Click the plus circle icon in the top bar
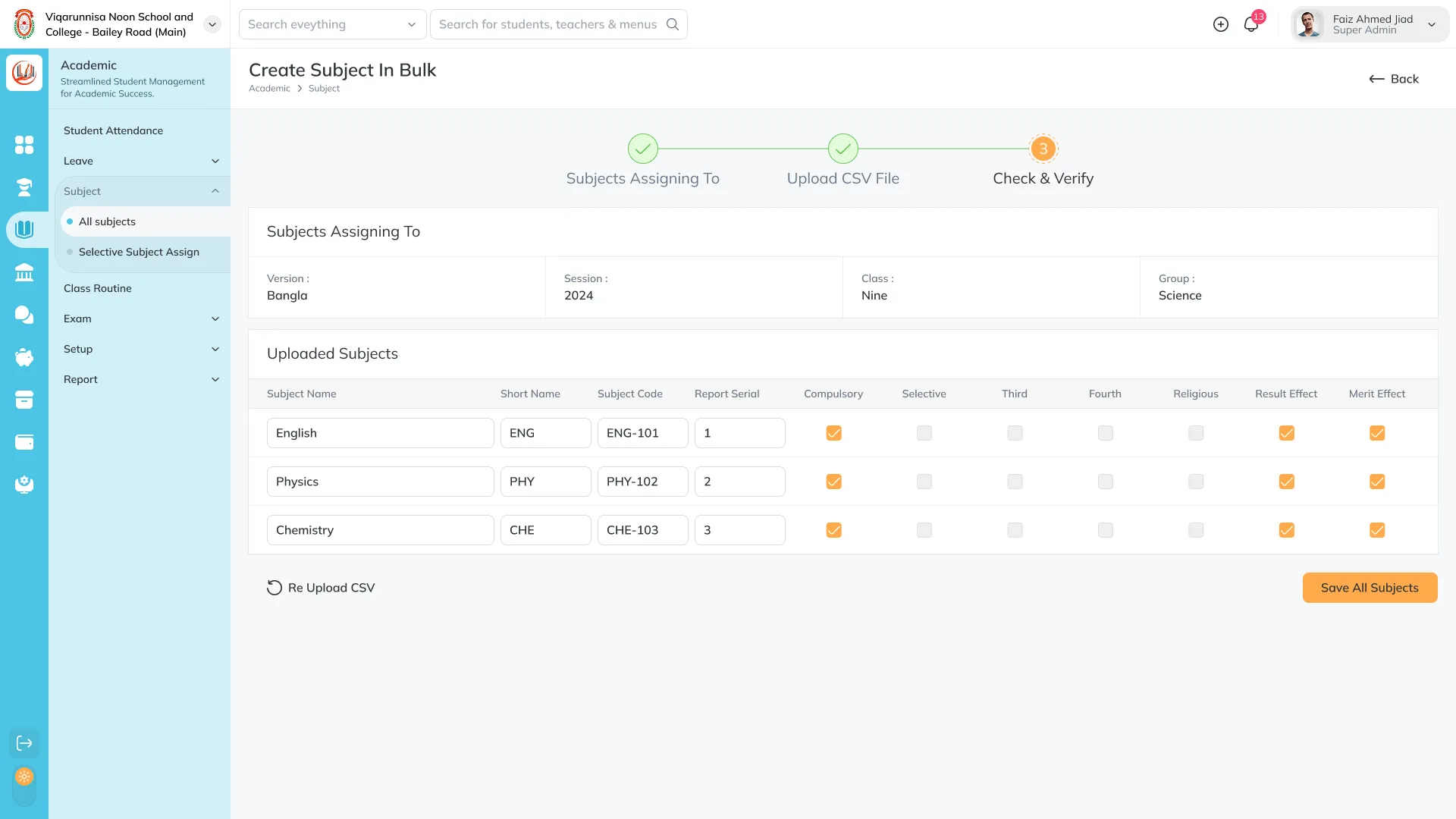The height and width of the screenshot is (819, 1456). tap(1221, 24)
